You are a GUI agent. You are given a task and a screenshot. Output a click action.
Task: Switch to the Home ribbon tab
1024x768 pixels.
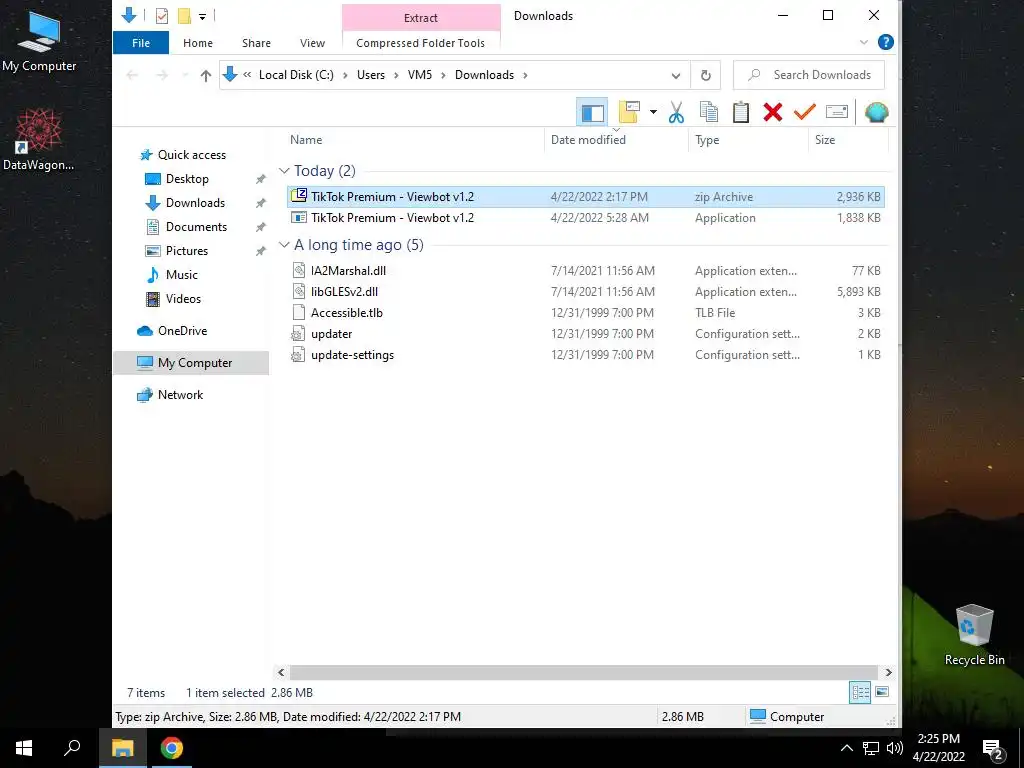tap(198, 43)
